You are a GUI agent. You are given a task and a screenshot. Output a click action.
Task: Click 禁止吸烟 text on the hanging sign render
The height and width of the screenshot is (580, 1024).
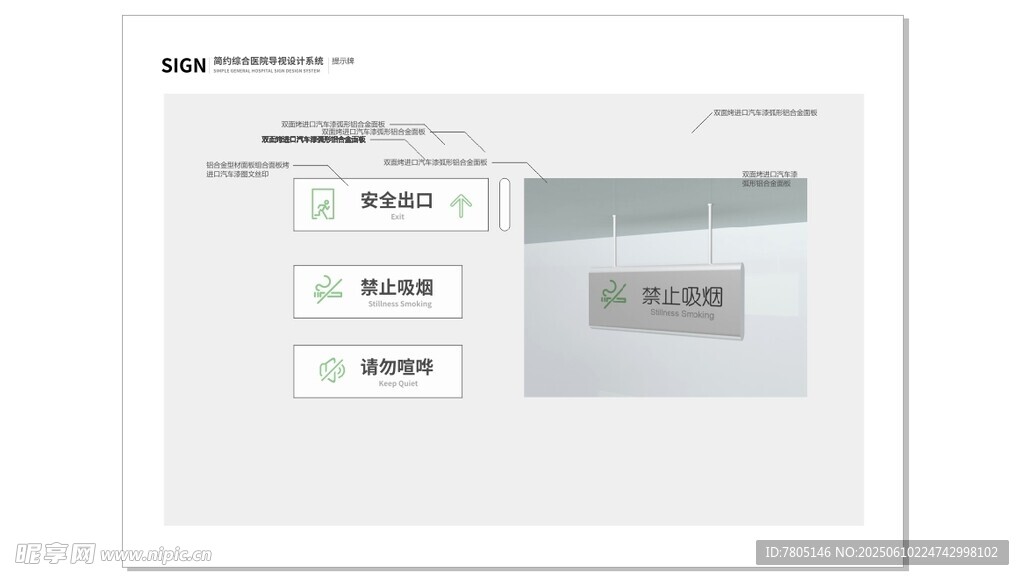tap(682, 297)
